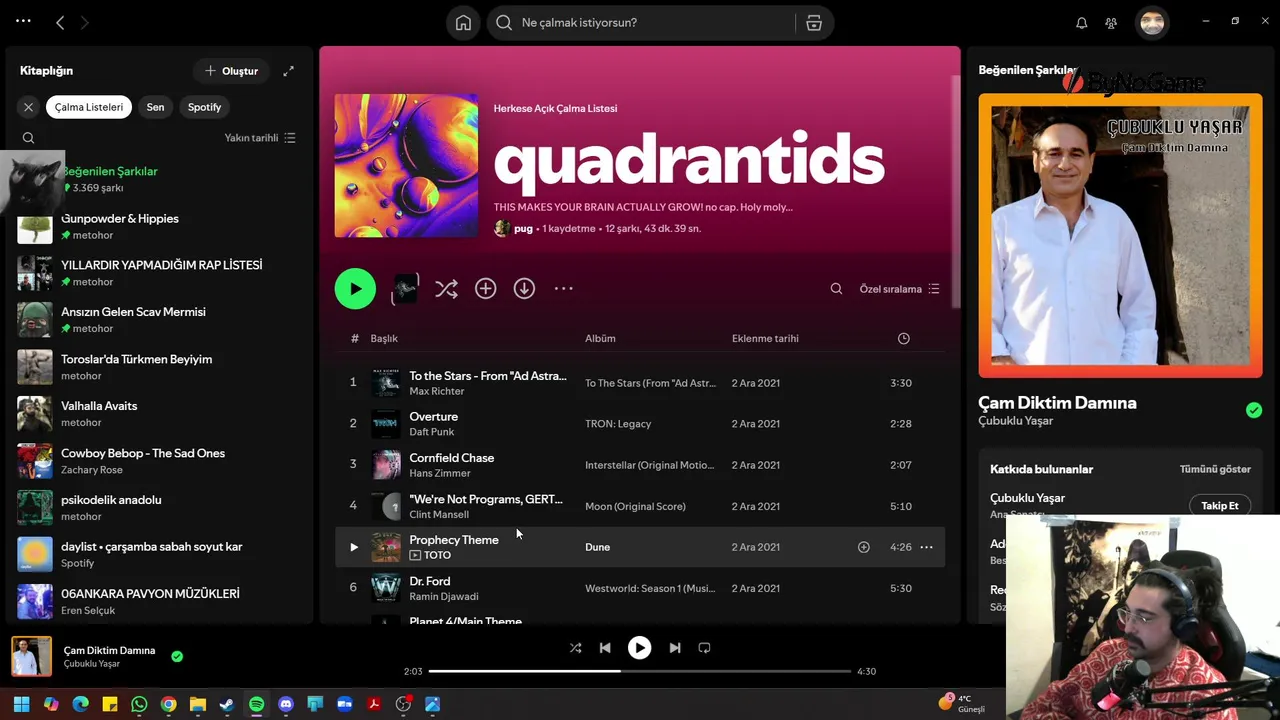Open Cowboy Bebop - The Sad Ones playlist
Image resolution: width=1280 pixels, height=720 pixels.
[x=160, y=461]
